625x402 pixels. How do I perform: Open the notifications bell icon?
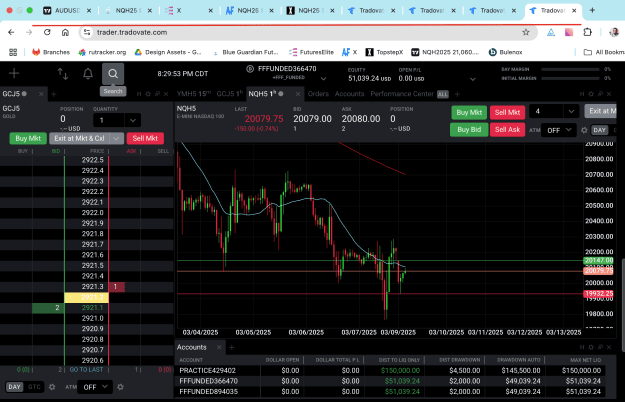(88, 74)
